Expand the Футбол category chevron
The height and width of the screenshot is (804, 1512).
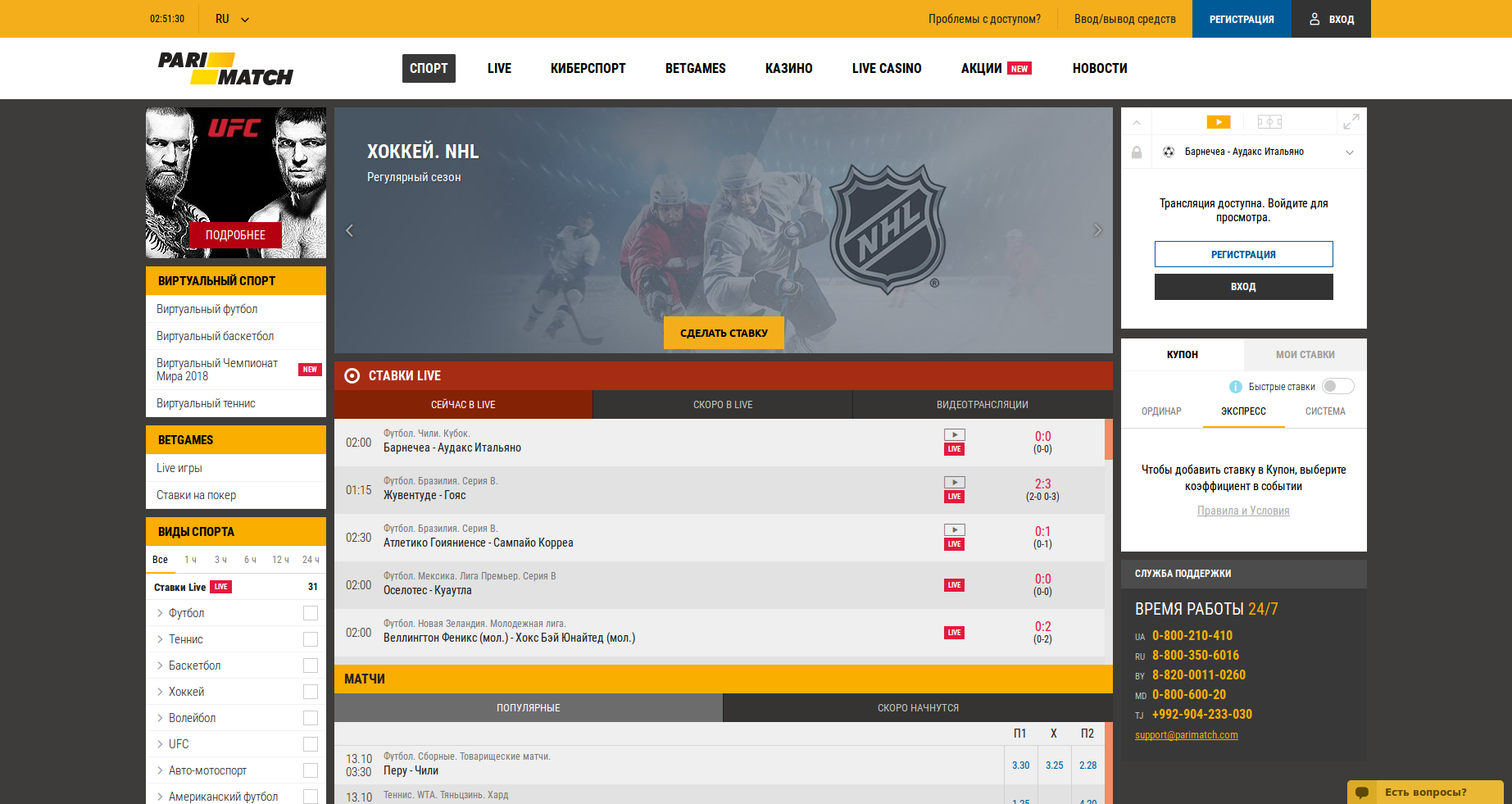(160, 613)
